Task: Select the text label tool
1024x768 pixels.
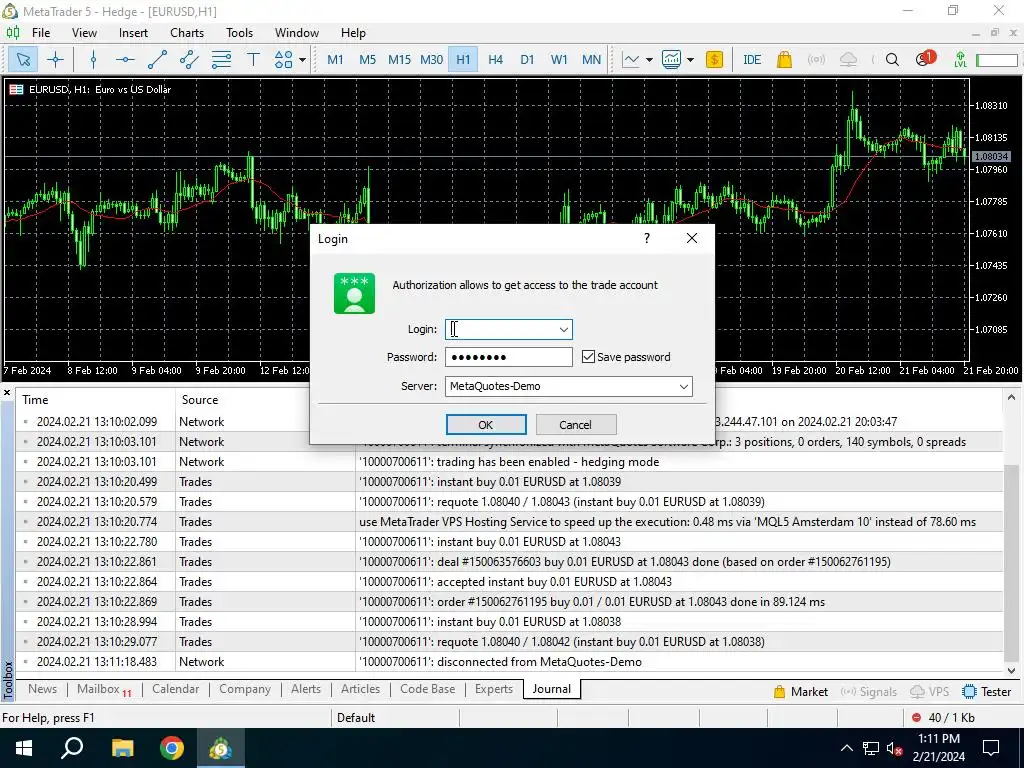Action: (253, 60)
